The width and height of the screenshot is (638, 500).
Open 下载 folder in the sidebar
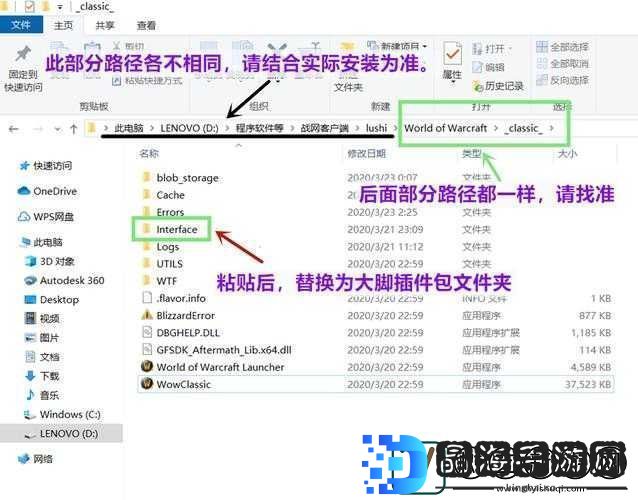[x=42, y=376]
